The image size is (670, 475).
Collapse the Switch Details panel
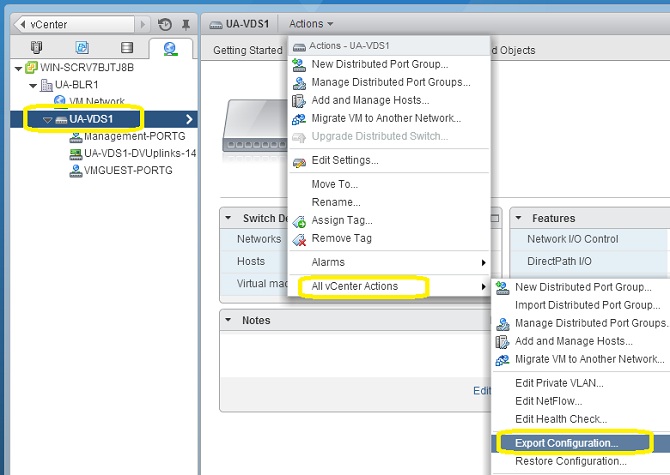click(228, 218)
